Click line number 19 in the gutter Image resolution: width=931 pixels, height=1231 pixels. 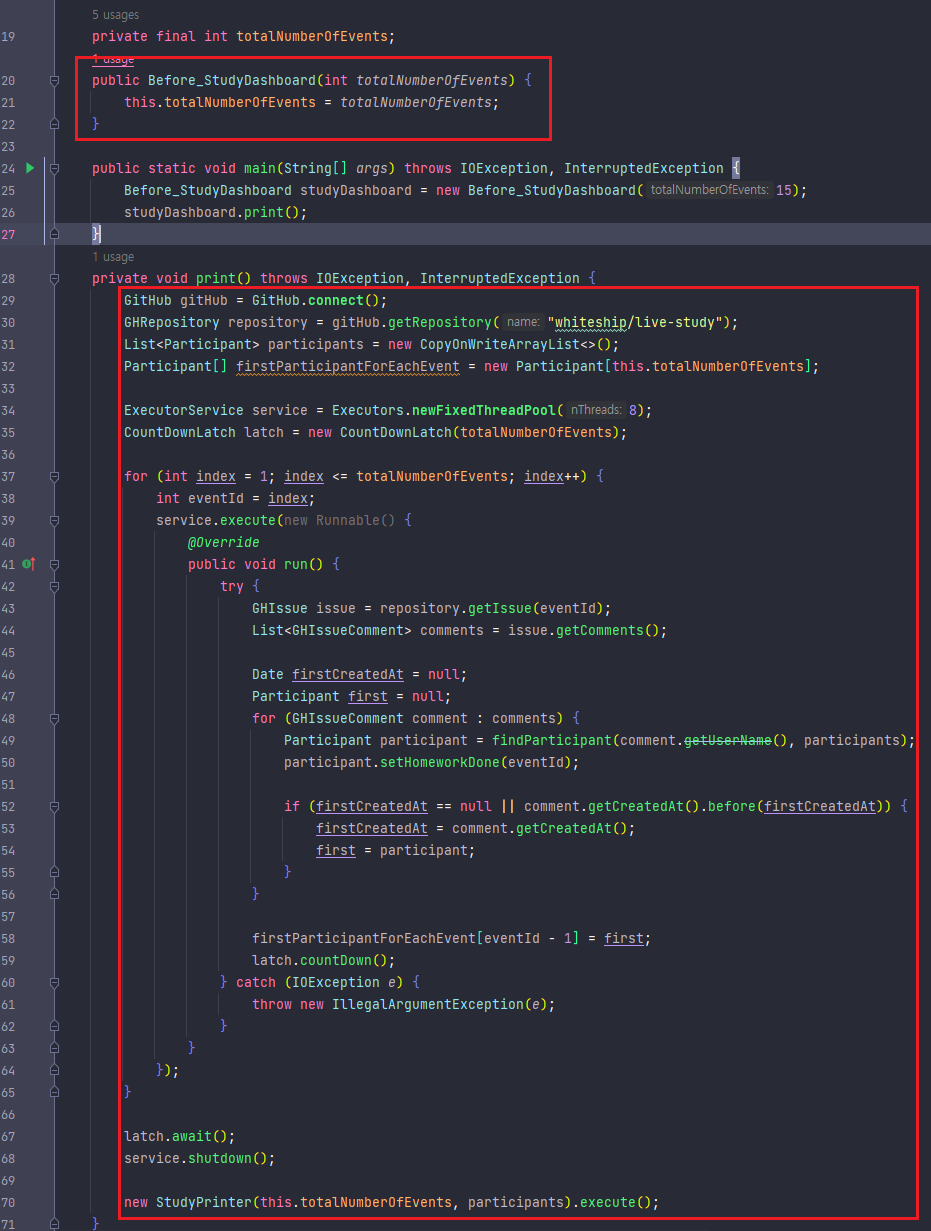tap(8, 36)
